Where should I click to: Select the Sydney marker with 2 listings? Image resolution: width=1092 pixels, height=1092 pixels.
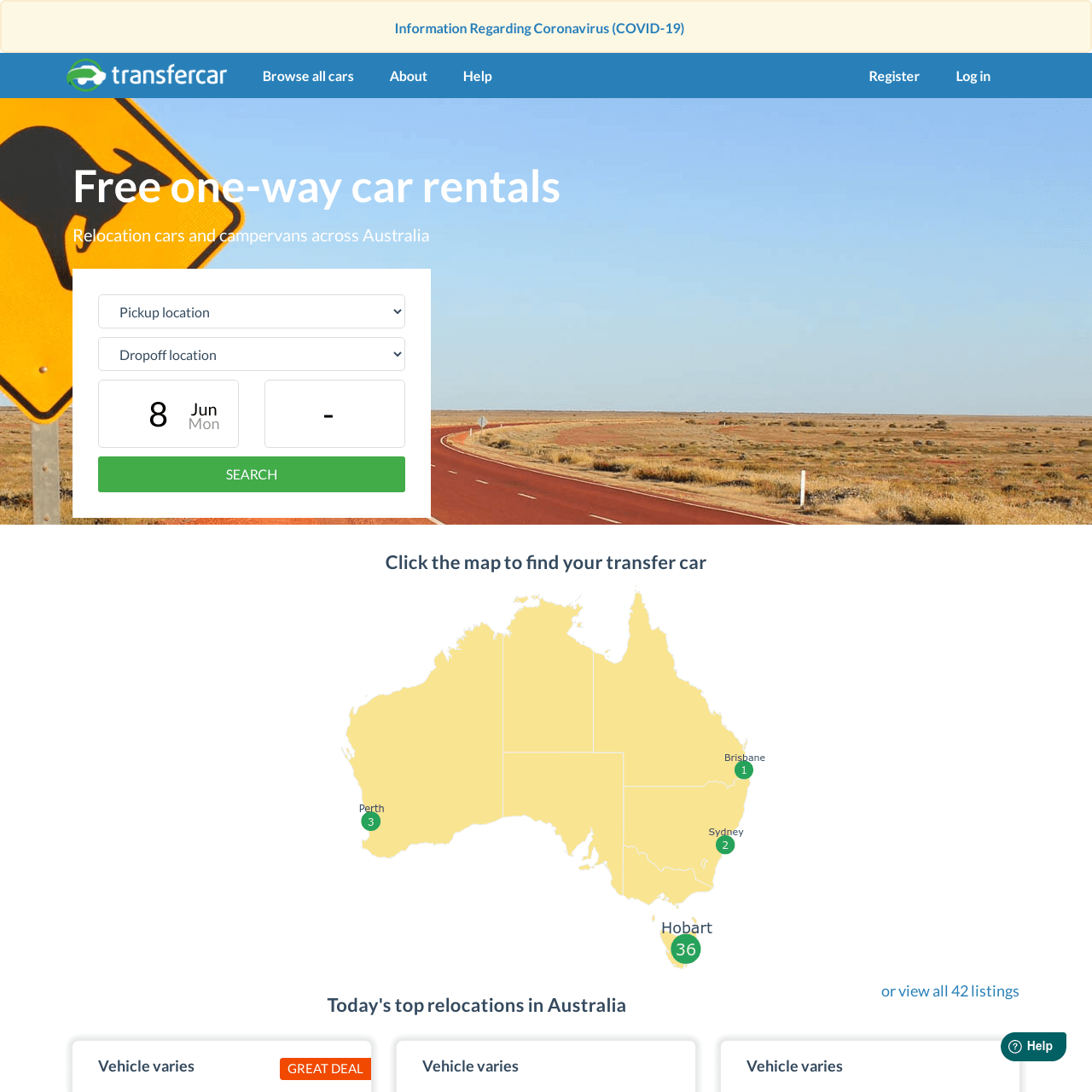coord(725,845)
